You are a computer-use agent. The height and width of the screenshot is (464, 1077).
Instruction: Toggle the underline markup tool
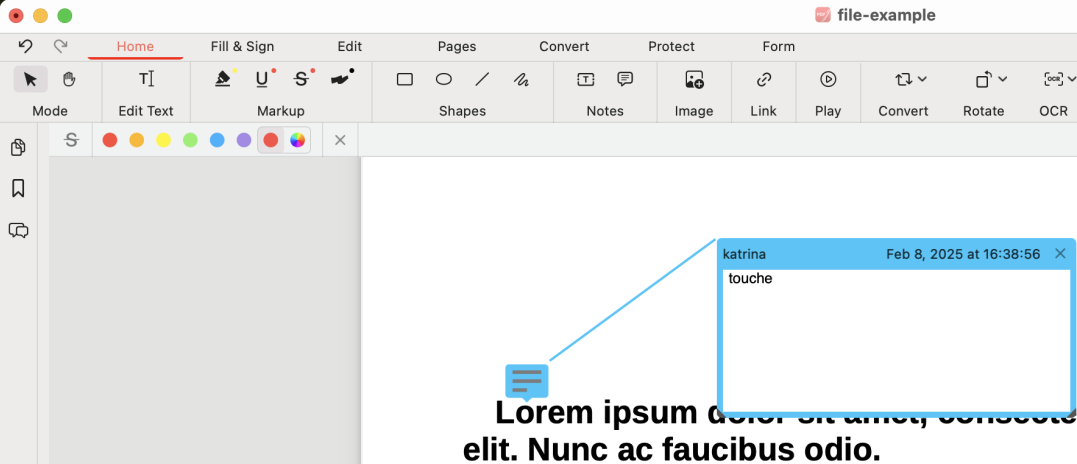pos(262,79)
